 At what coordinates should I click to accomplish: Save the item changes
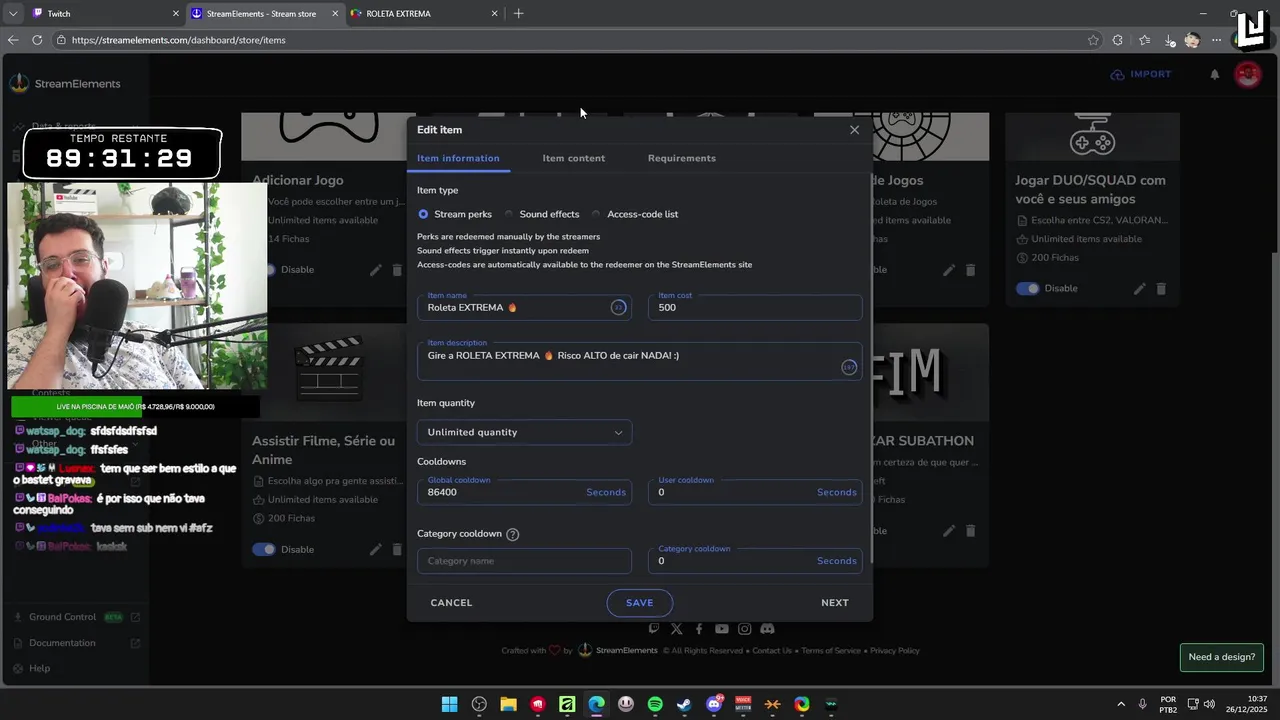pyautogui.click(x=639, y=603)
